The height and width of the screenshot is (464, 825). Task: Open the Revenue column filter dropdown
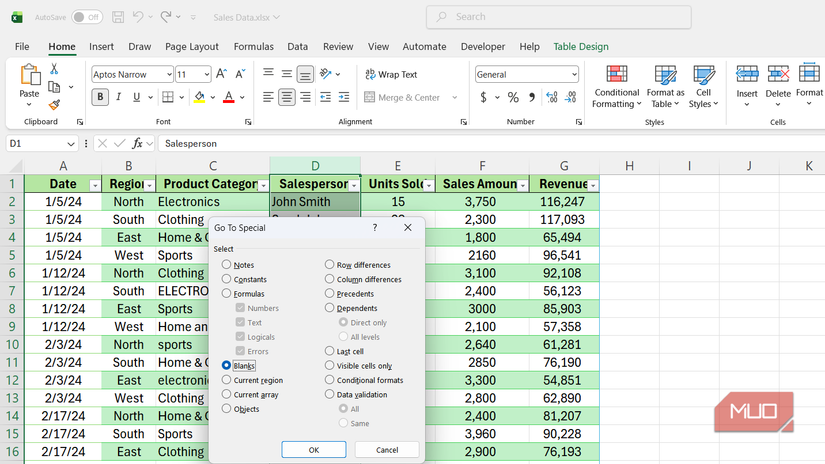(593, 186)
